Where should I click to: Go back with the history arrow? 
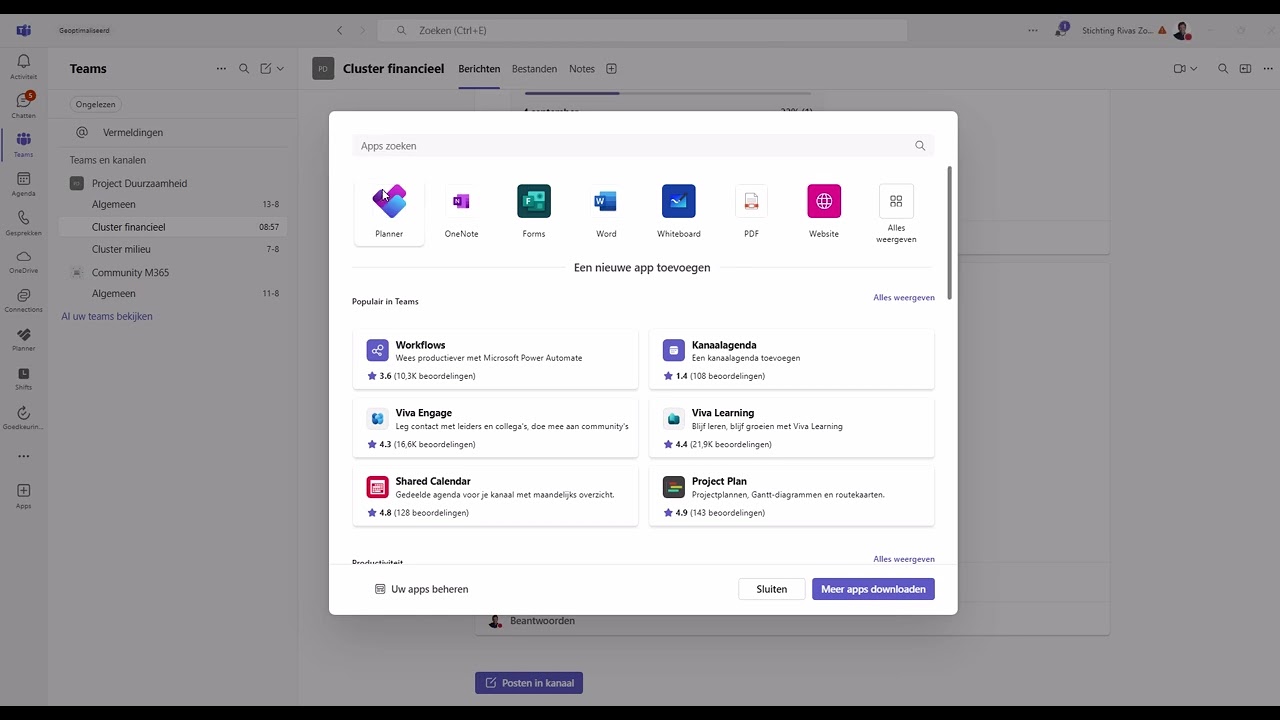(340, 30)
